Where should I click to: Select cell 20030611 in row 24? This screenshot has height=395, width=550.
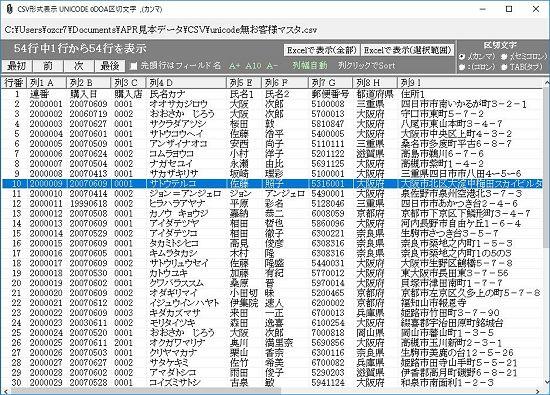tap(88, 323)
